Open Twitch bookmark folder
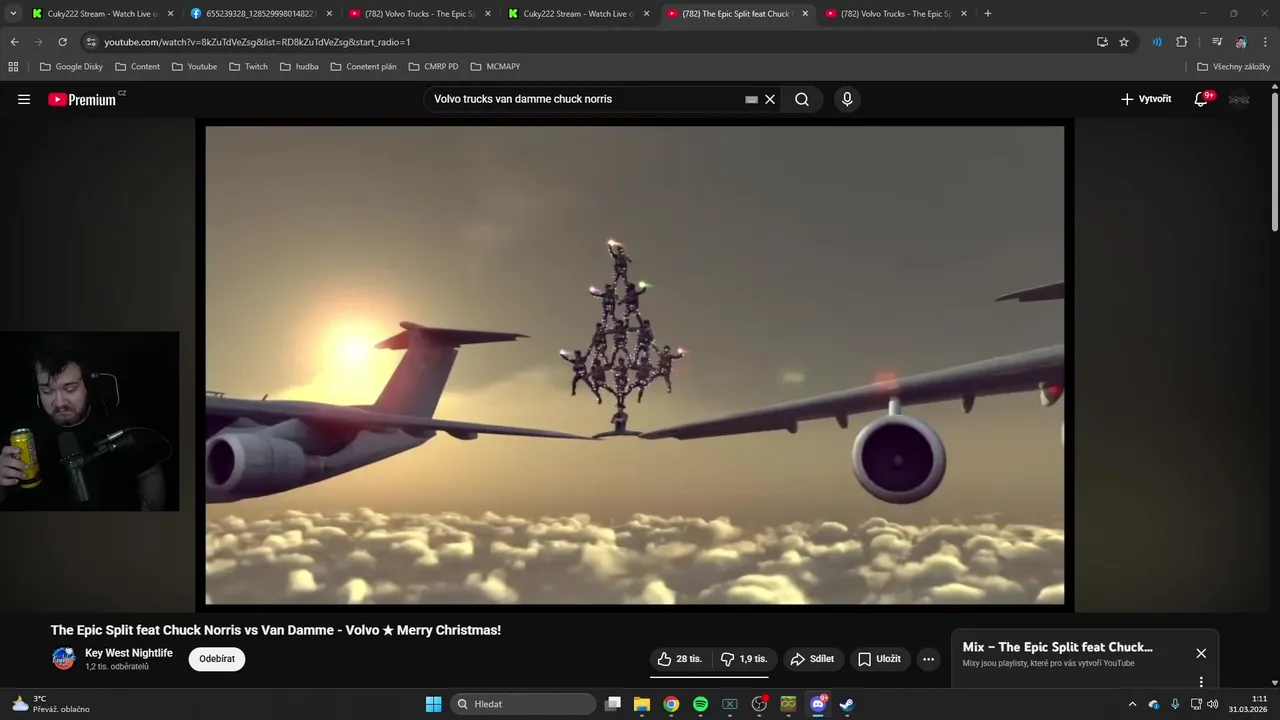The image size is (1280, 720). (249, 67)
